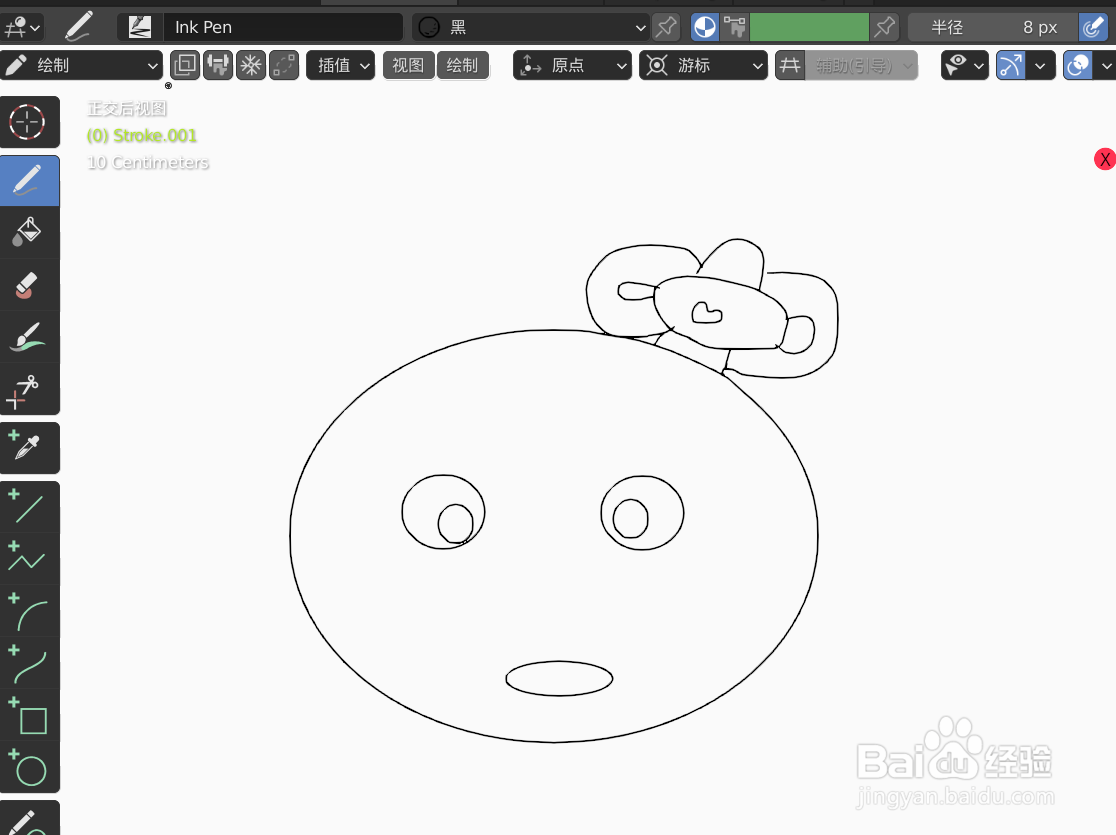The height and width of the screenshot is (835, 1116).
Task: Open the 绘制 menu next to 视图
Action: pos(462,65)
